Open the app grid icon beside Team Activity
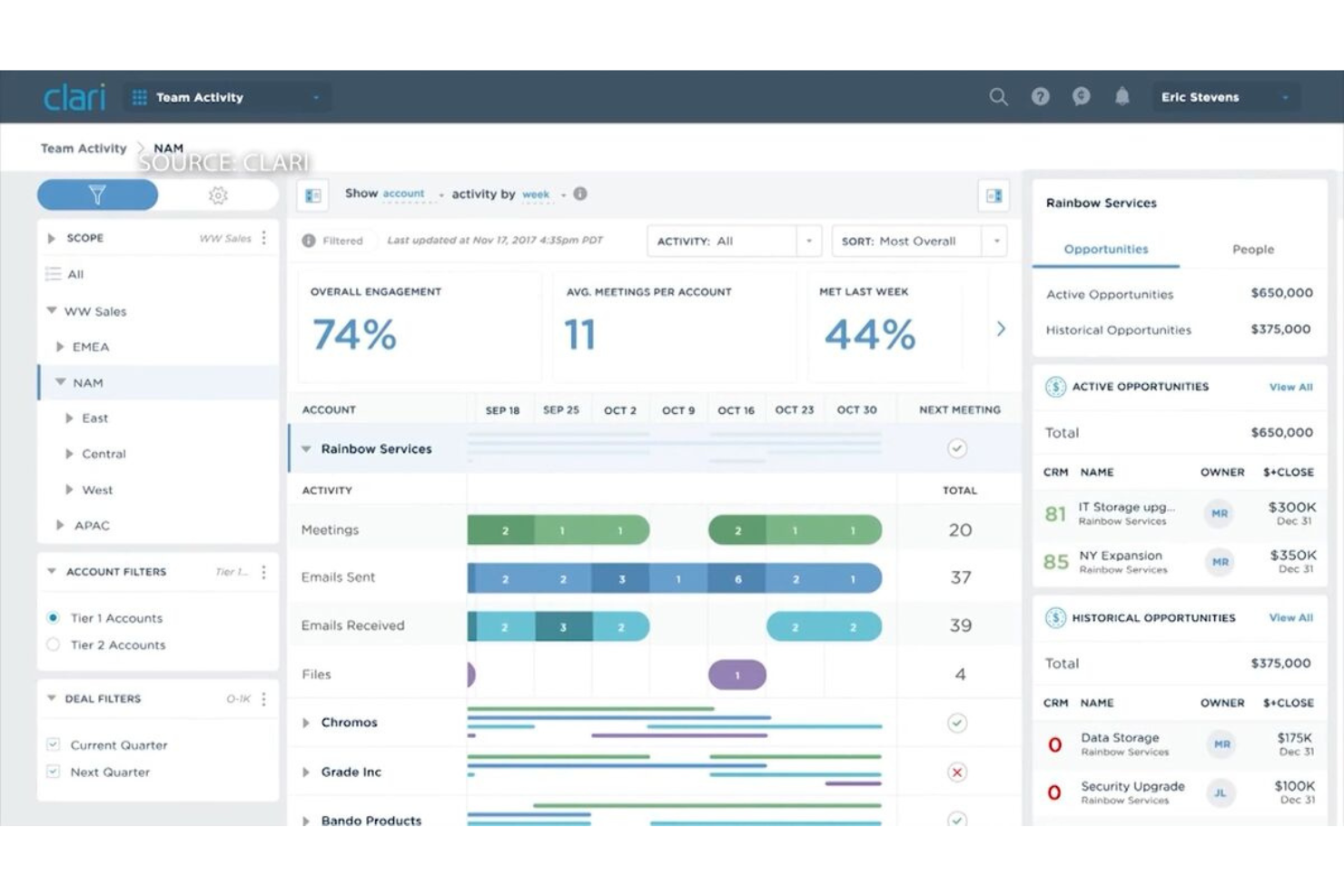Image resolution: width=1344 pixels, height=896 pixels. (140, 97)
